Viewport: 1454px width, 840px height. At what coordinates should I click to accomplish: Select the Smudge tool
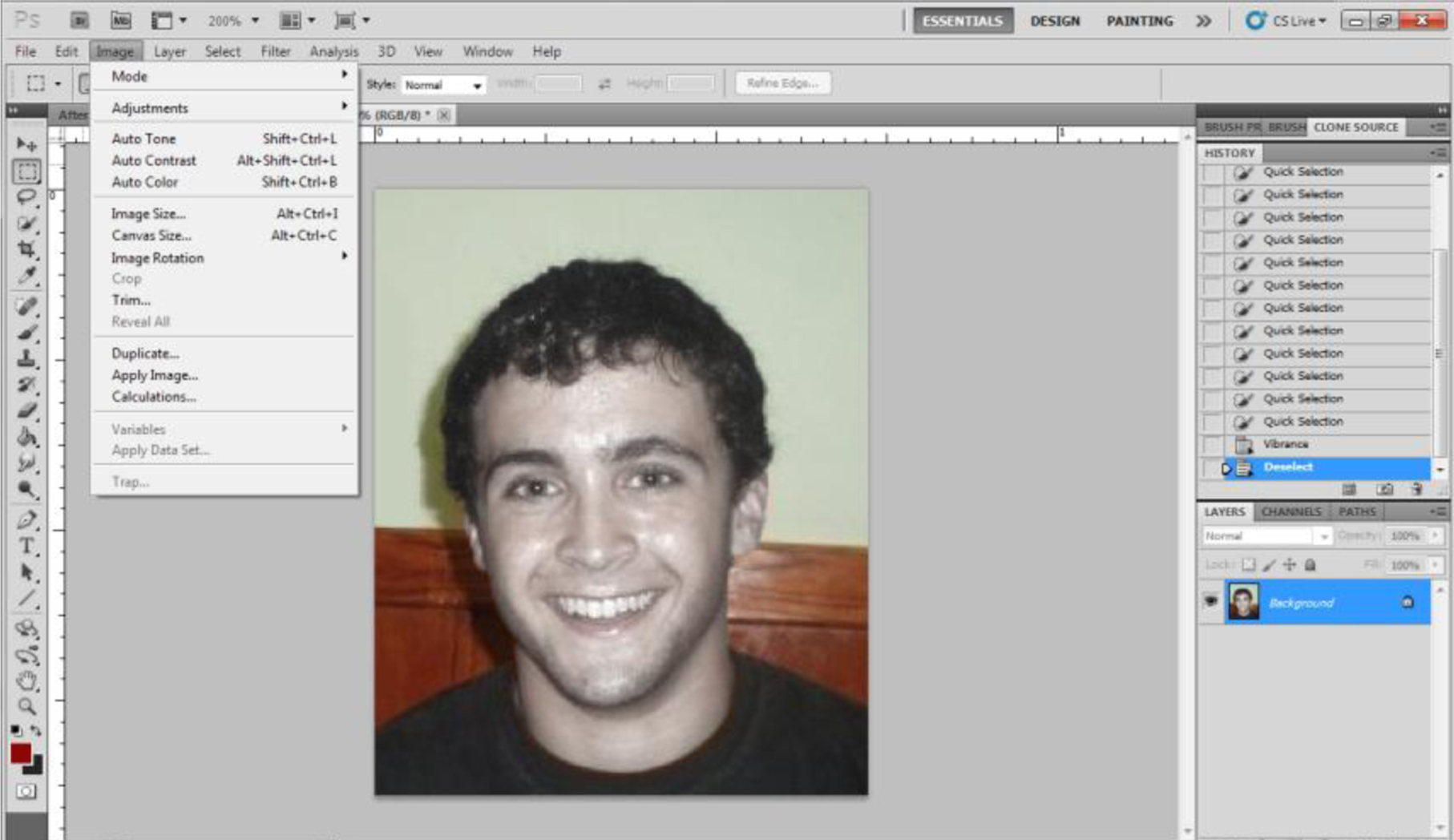click(x=26, y=463)
